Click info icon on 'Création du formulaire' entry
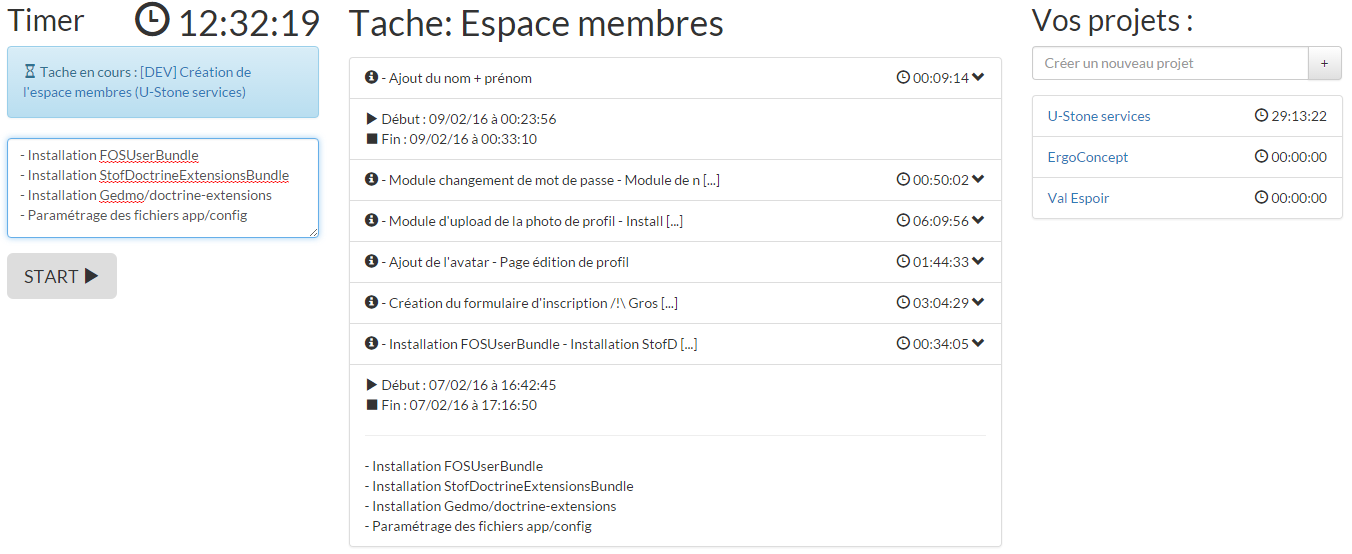The width and height of the screenshot is (1352, 554). (x=371, y=303)
